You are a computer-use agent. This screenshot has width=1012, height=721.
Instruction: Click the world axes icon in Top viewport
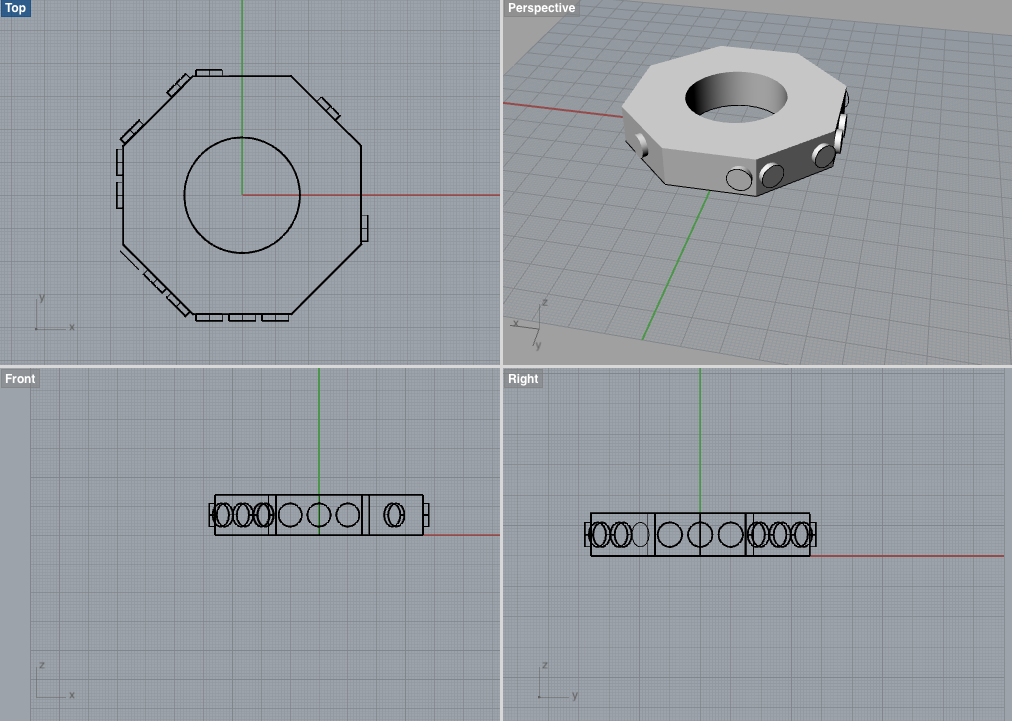coord(54,314)
